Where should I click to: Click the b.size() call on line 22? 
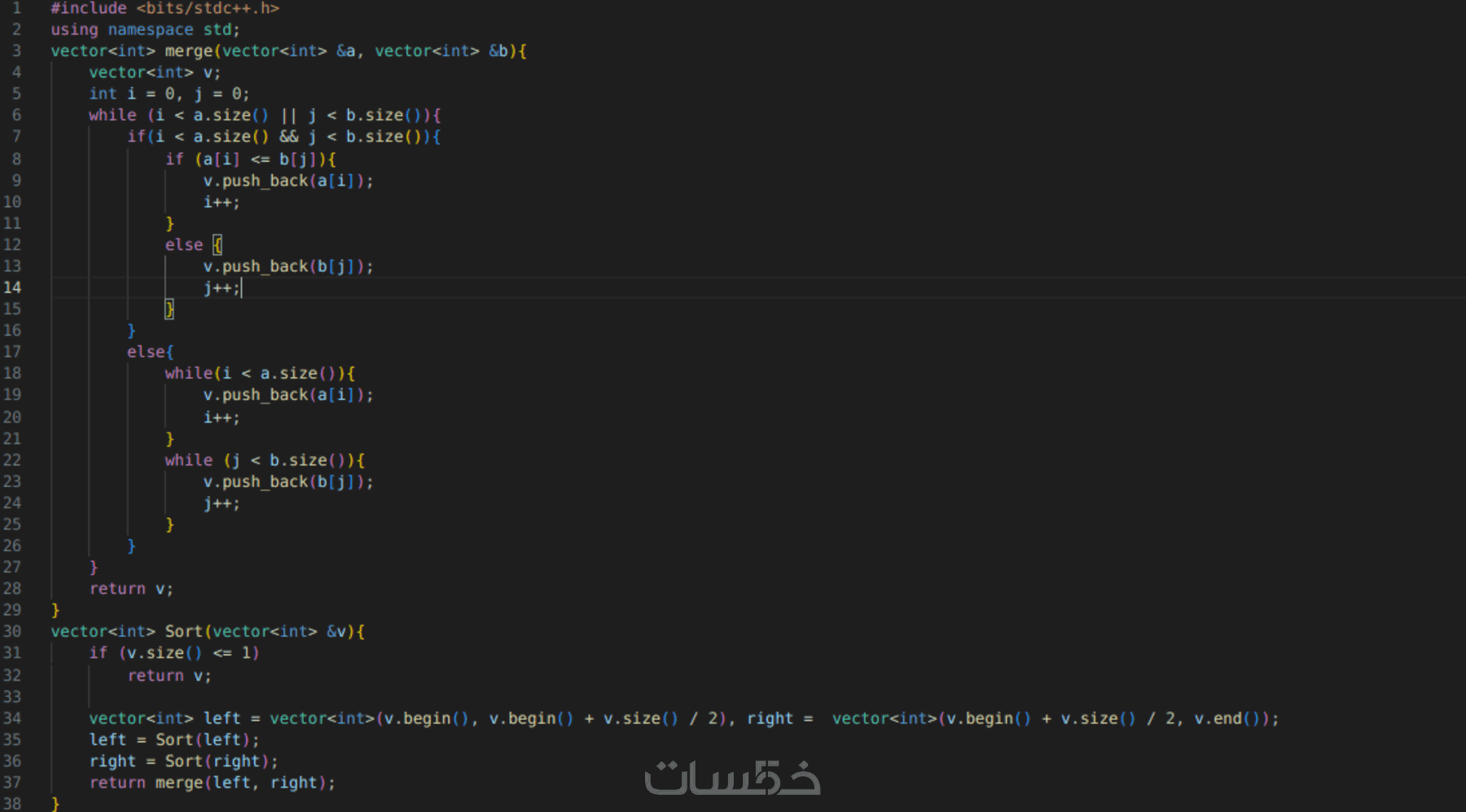(x=305, y=460)
